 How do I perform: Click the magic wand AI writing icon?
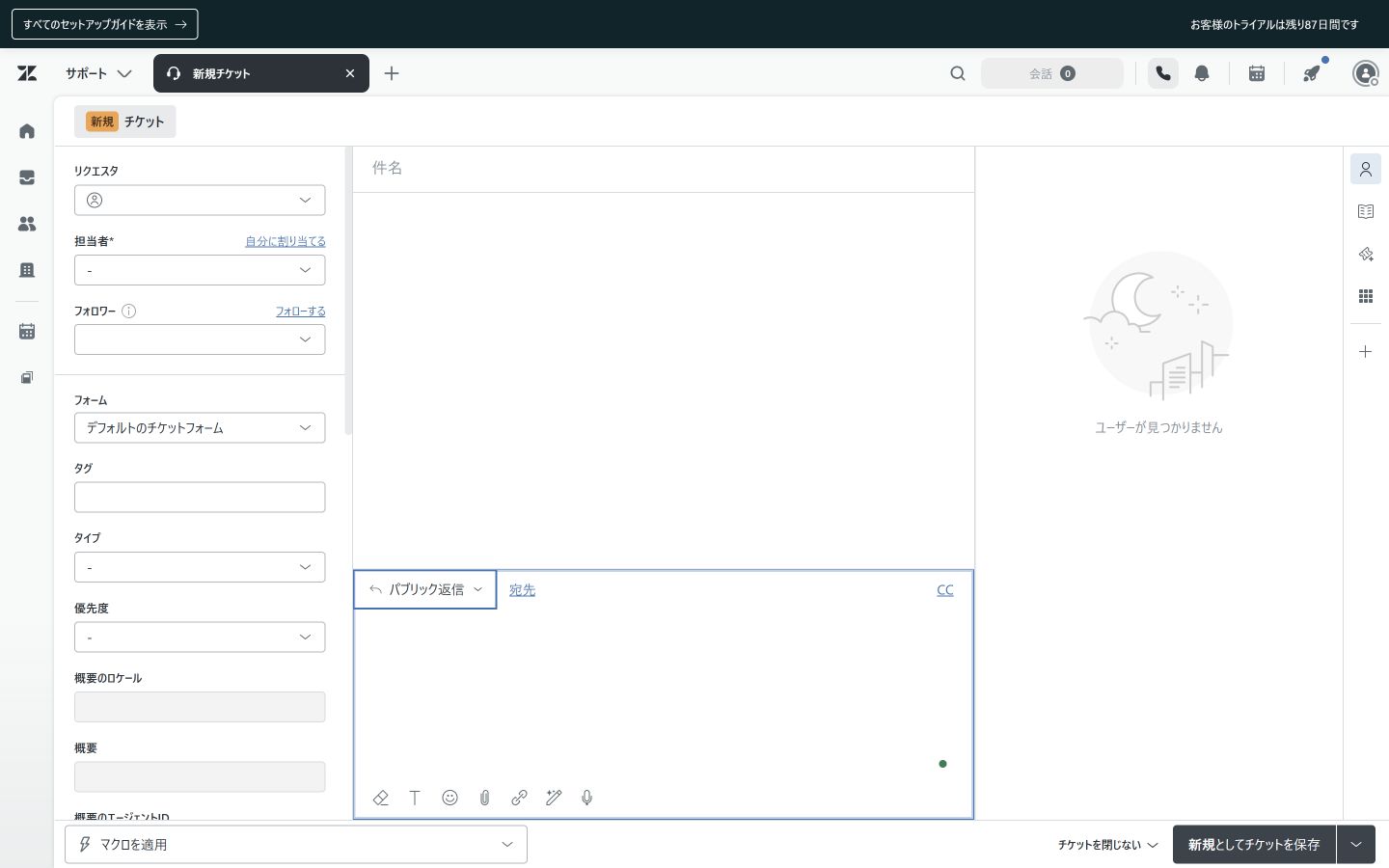coord(554,798)
